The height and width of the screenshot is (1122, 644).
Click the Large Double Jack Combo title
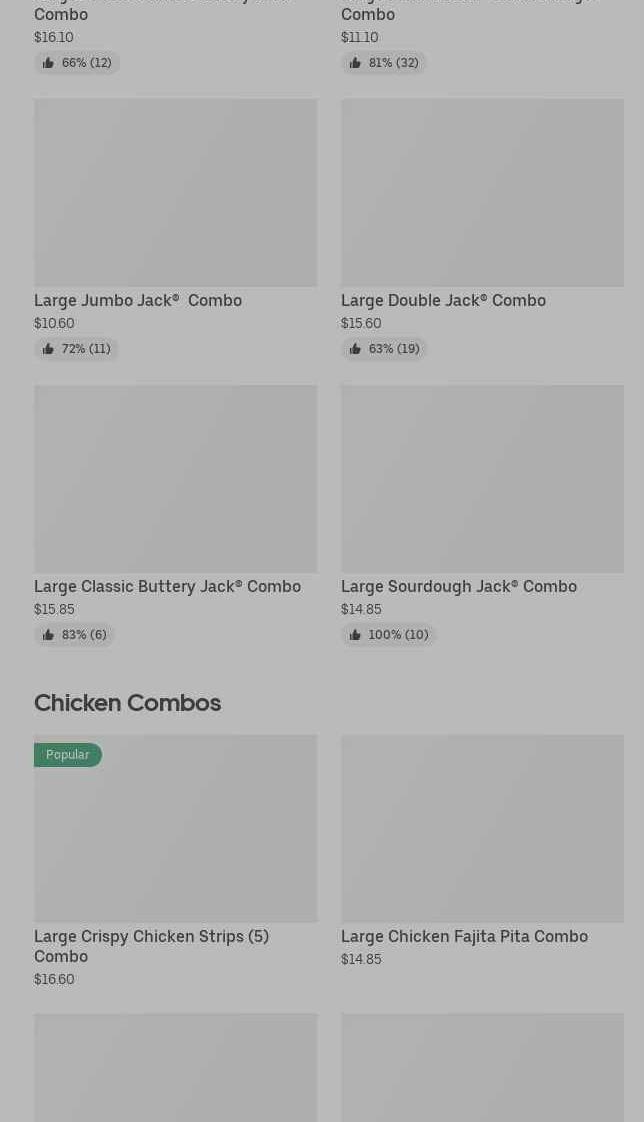pyautogui.click(x=443, y=300)
